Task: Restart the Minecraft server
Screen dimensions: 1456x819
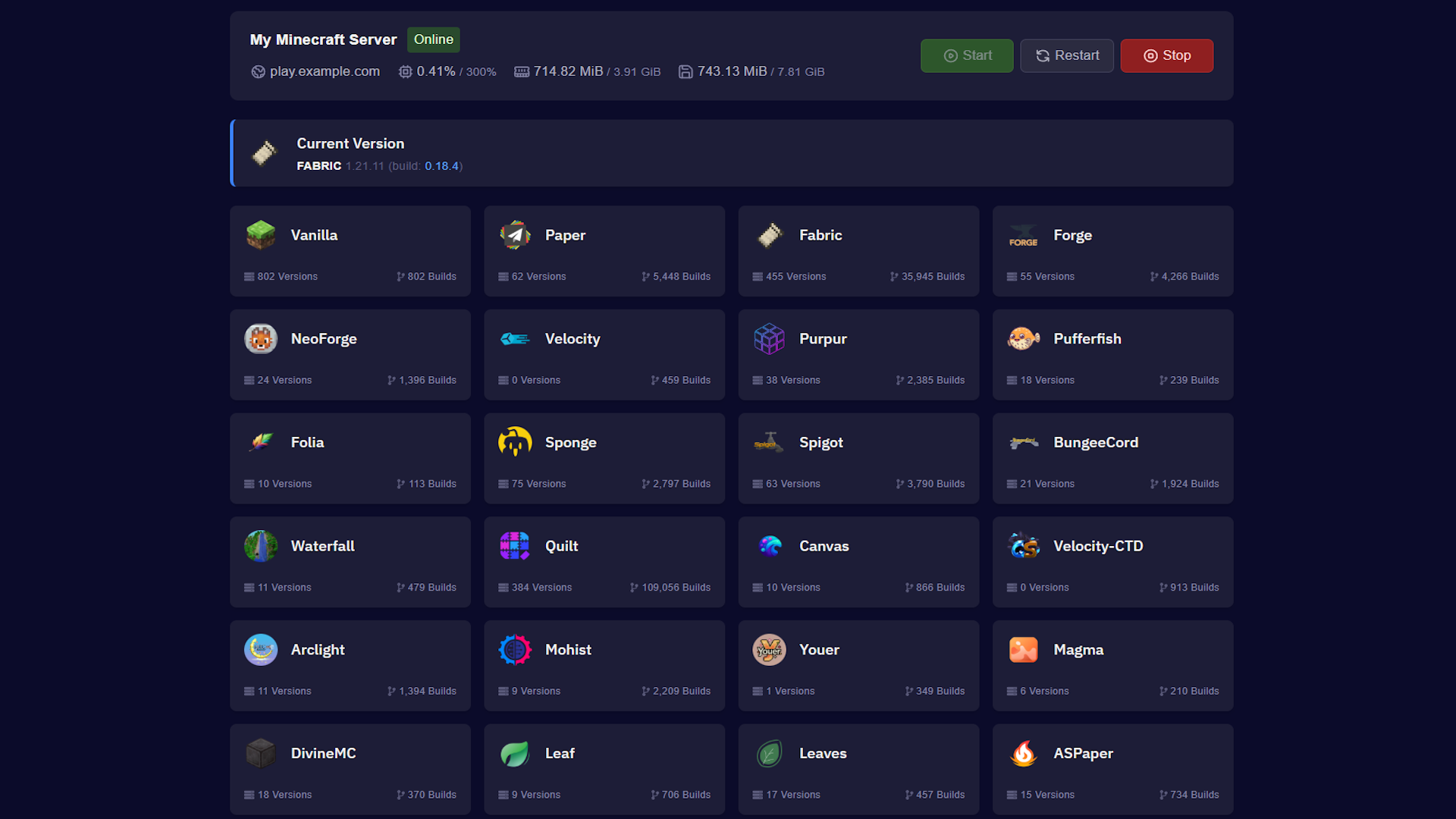Action: click(1067, 55)
